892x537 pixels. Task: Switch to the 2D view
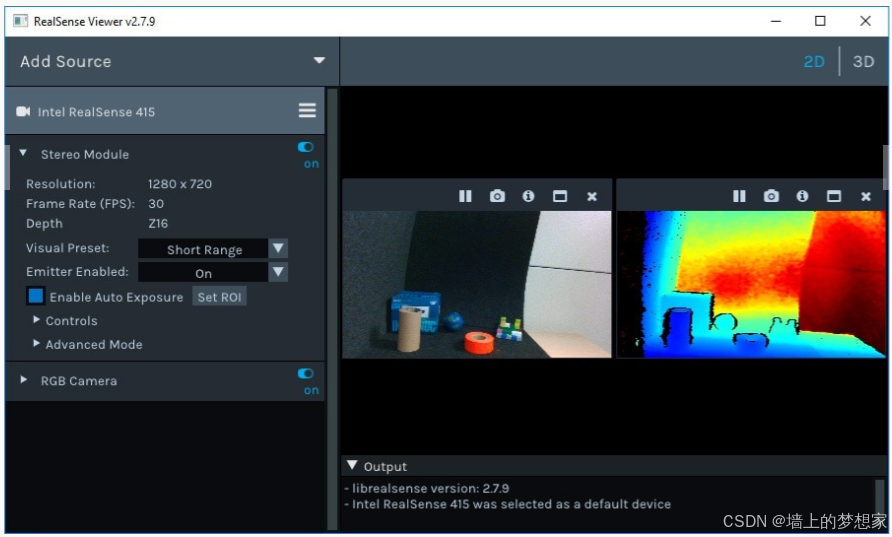tap(814, 61)
